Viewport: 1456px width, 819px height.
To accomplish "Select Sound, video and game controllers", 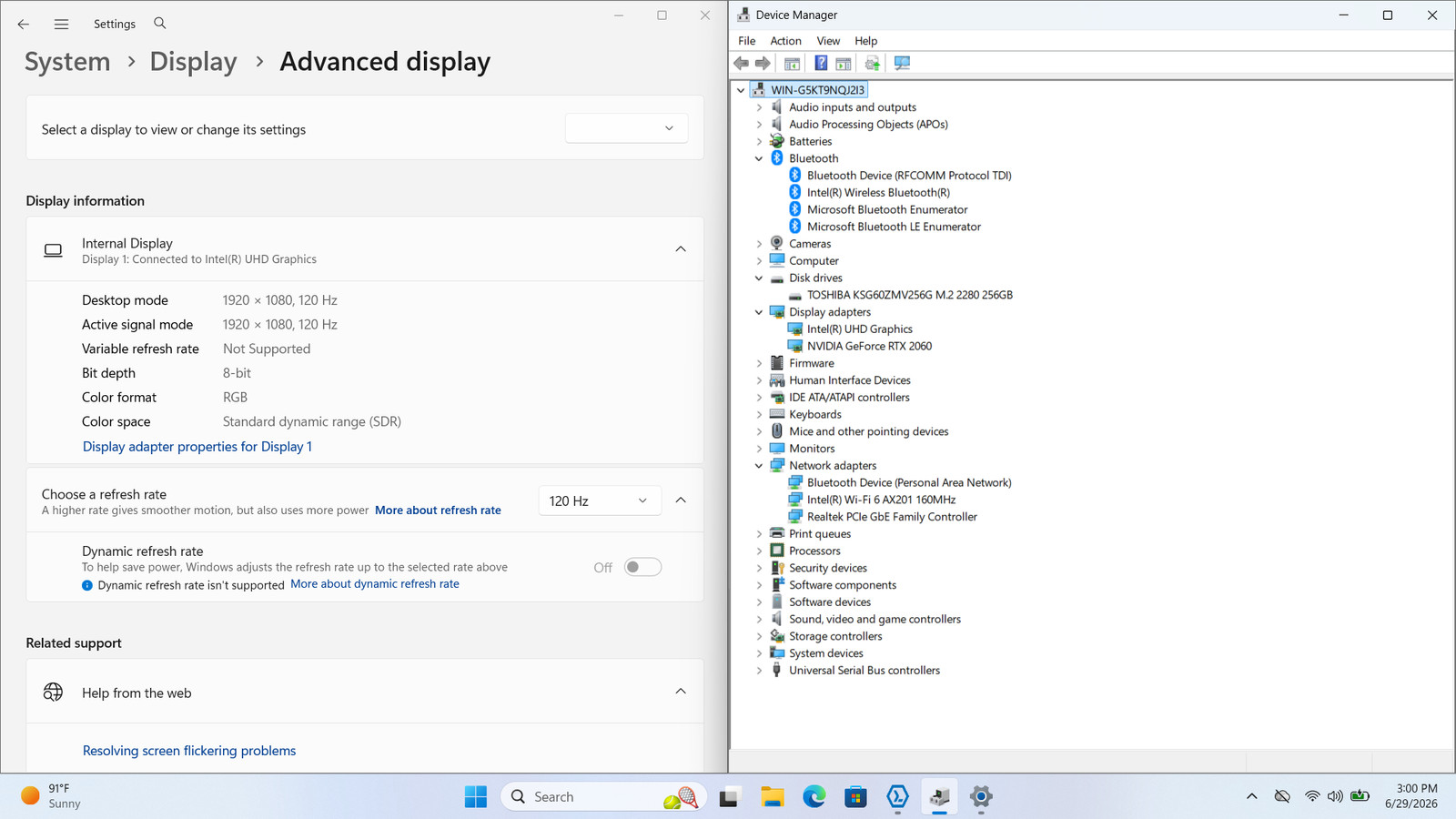I will point(875,620).
